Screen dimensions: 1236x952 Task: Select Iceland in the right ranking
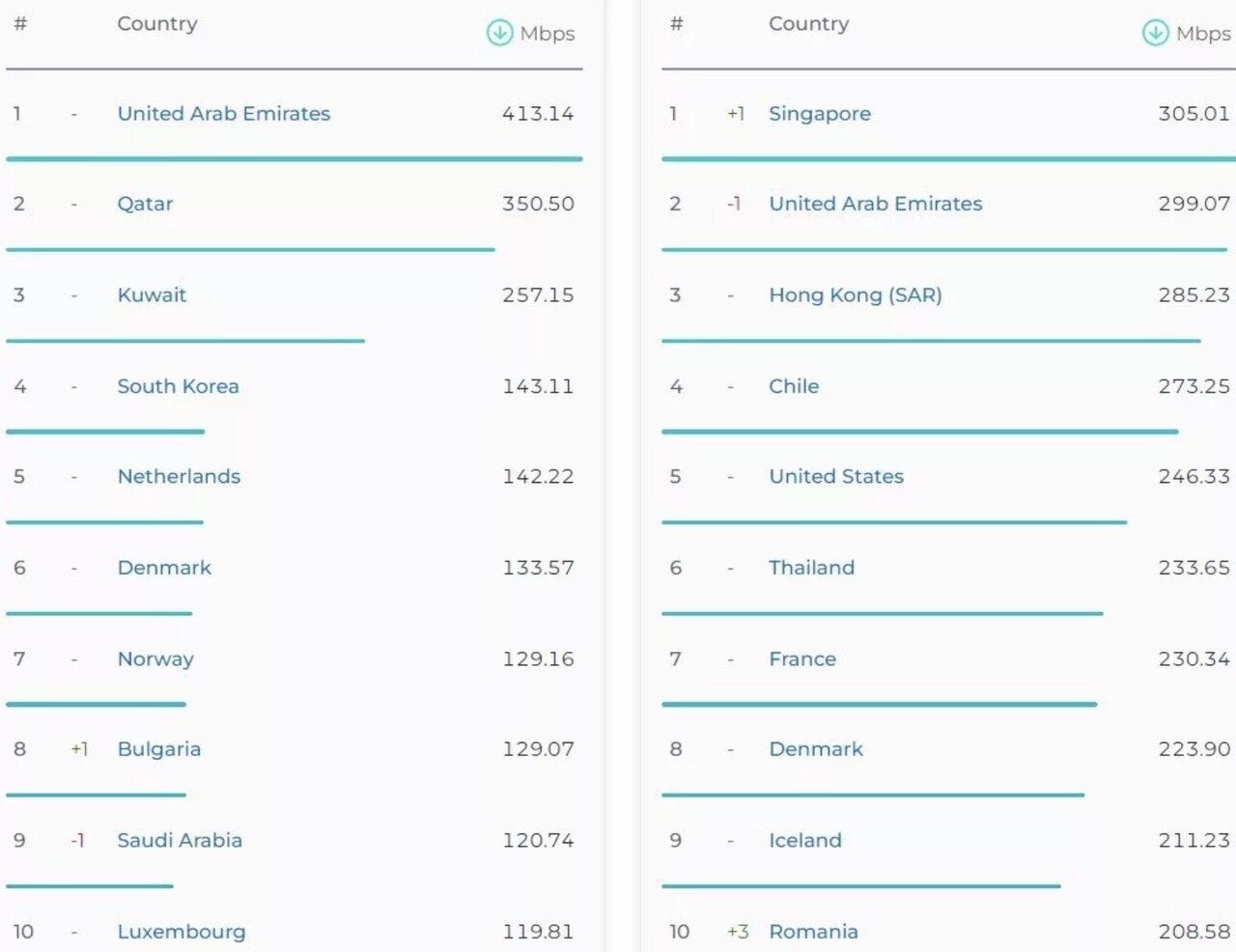point(805,840)
